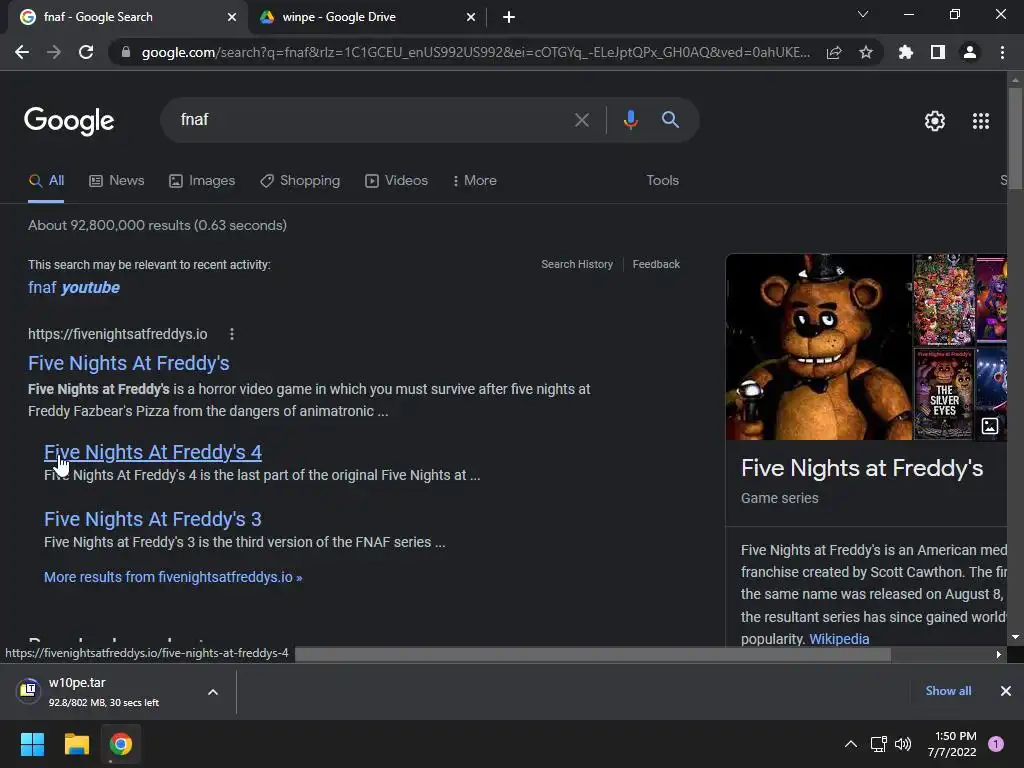Switch to the Images results tab
This screenshot has width=1024, height=768.
[x=202, y=181]
